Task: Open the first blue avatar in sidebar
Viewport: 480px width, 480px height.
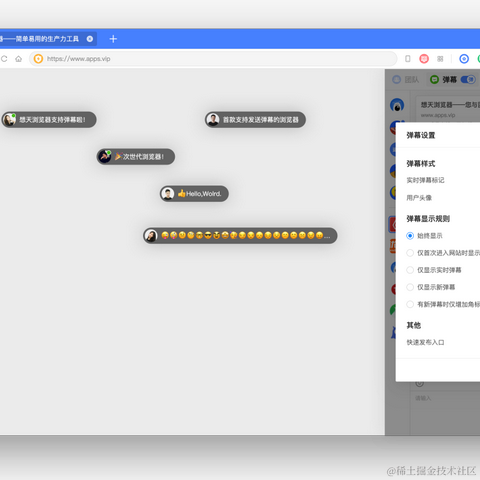Action: [x=397, y=105]
